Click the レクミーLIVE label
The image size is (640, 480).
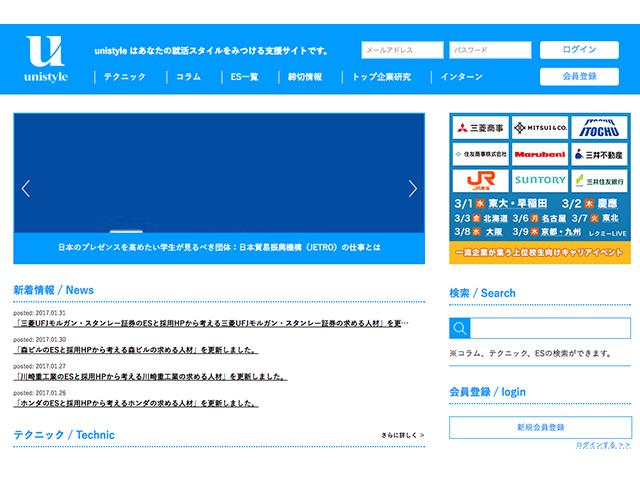point(607,233)
